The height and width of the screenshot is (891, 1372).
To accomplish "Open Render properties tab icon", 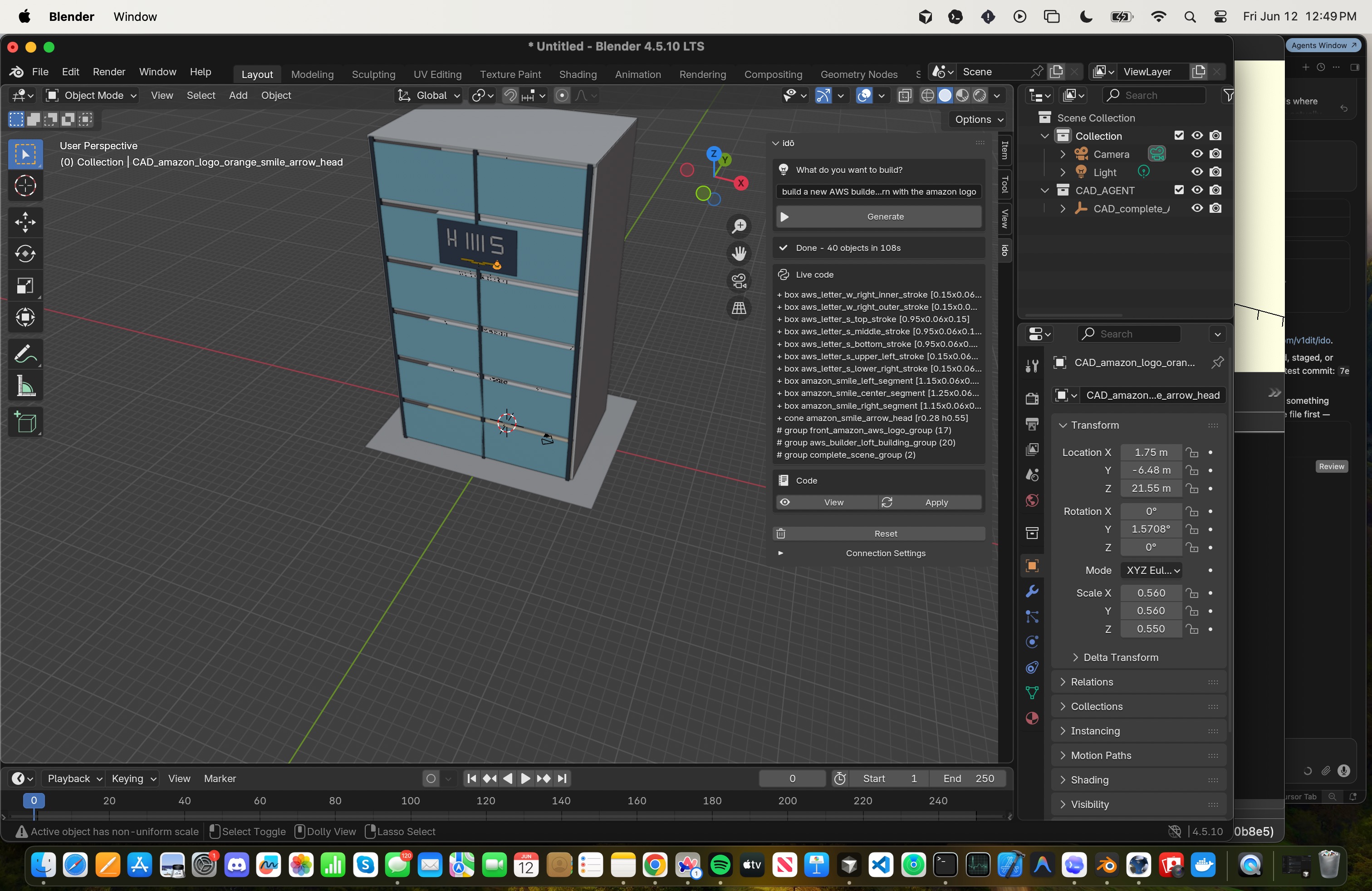I will tap(1032, 398).
